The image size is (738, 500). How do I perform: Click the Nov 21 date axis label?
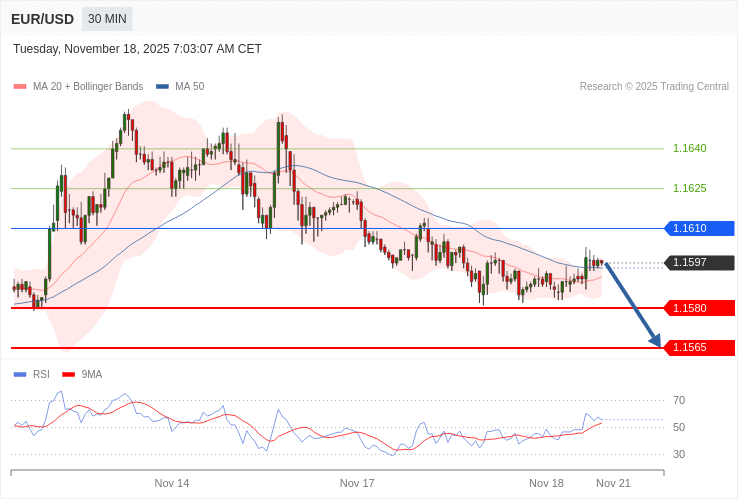[x=613, y=484]
